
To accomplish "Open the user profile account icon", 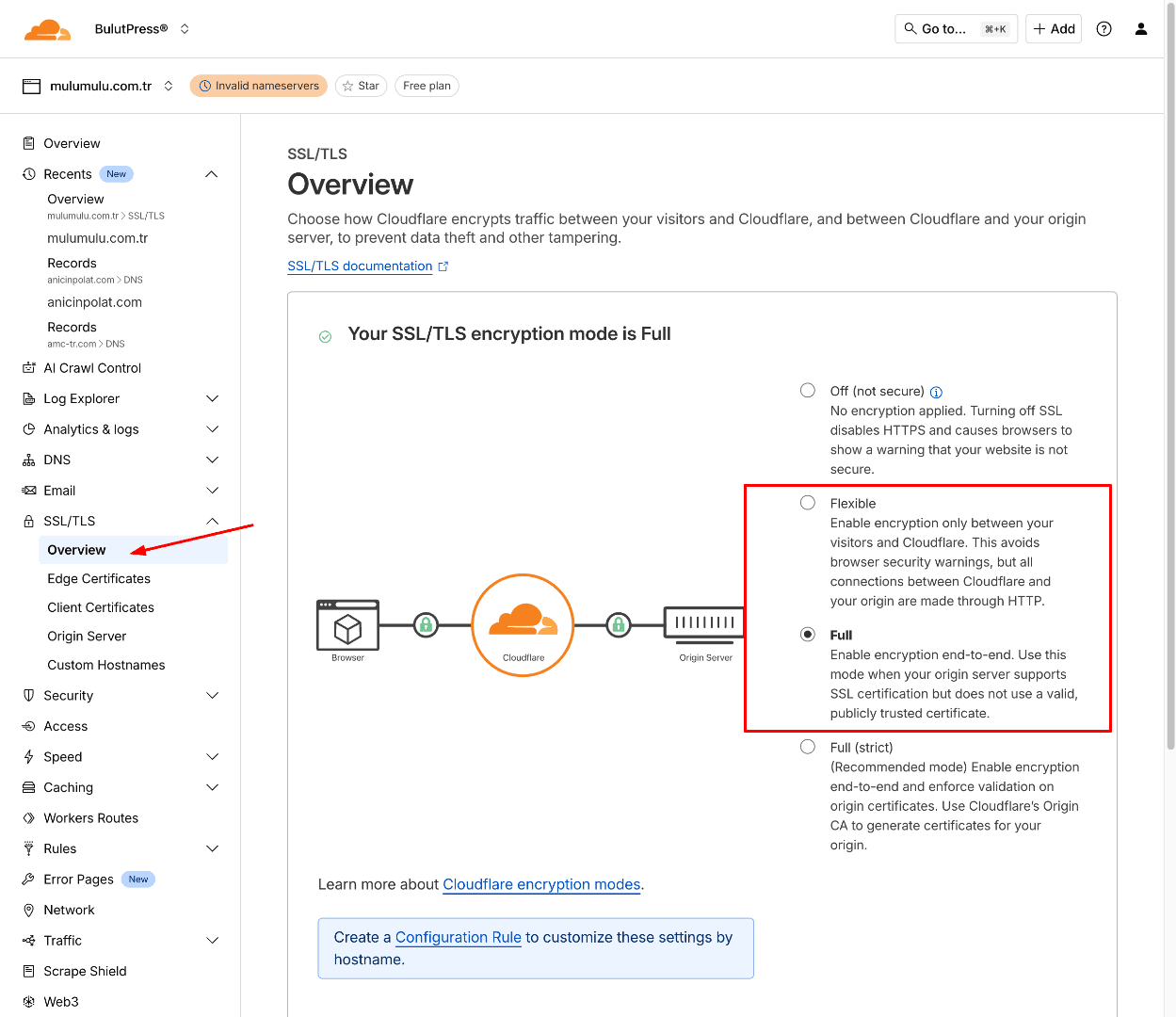I will click(x=1140, y=29).
